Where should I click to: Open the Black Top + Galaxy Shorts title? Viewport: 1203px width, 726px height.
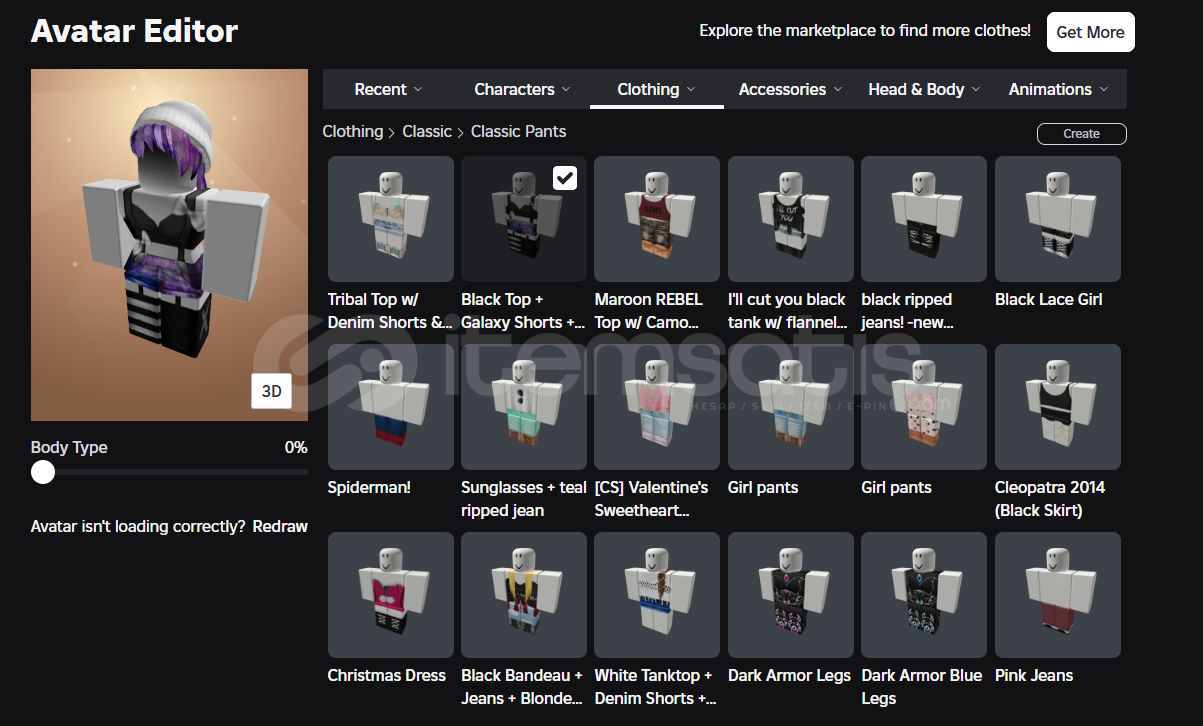(524, 311)
